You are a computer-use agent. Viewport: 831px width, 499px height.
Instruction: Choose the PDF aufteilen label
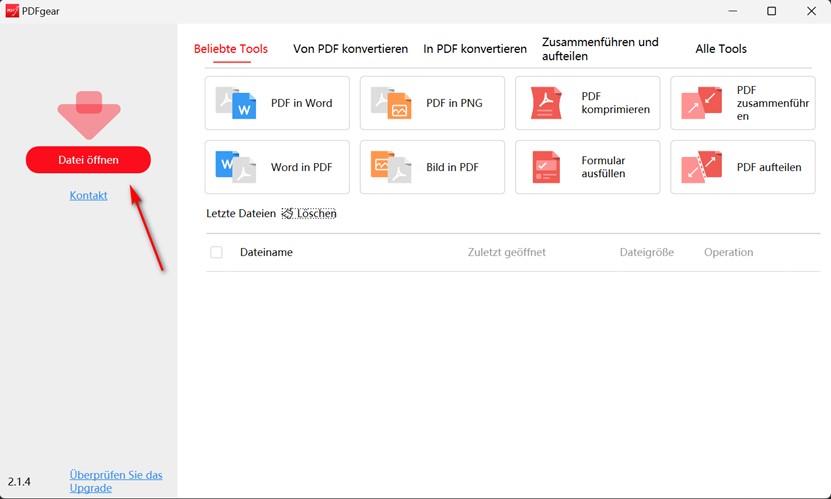coord(769,167)
